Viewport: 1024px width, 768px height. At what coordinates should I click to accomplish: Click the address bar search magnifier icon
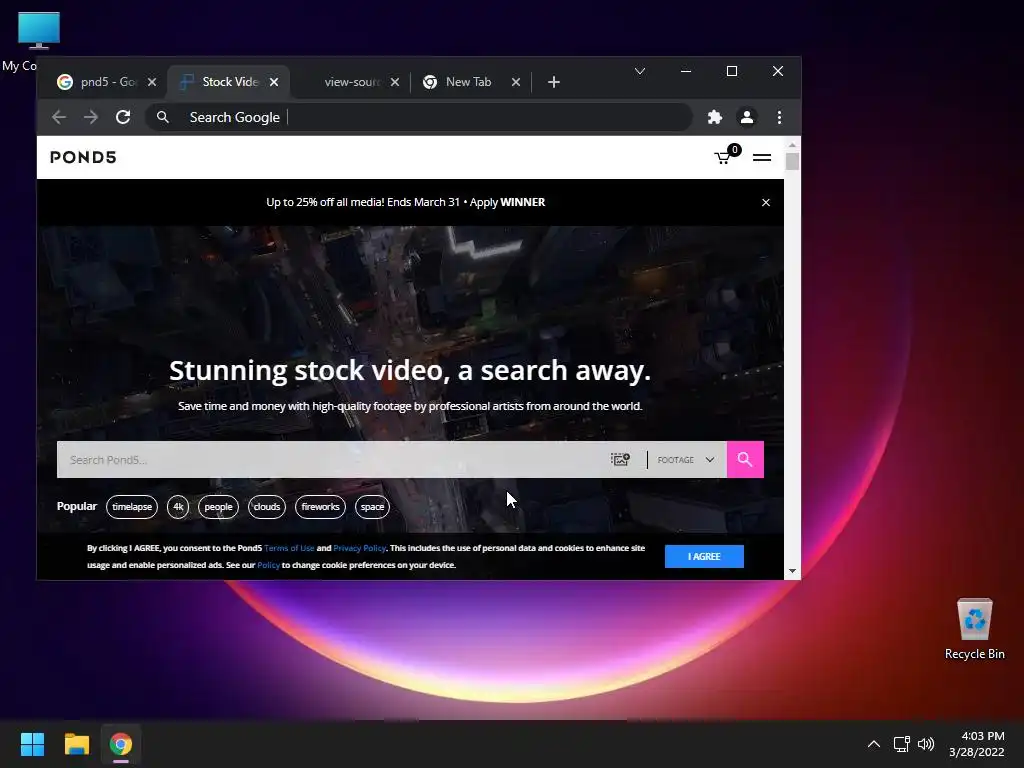(163, 117)
